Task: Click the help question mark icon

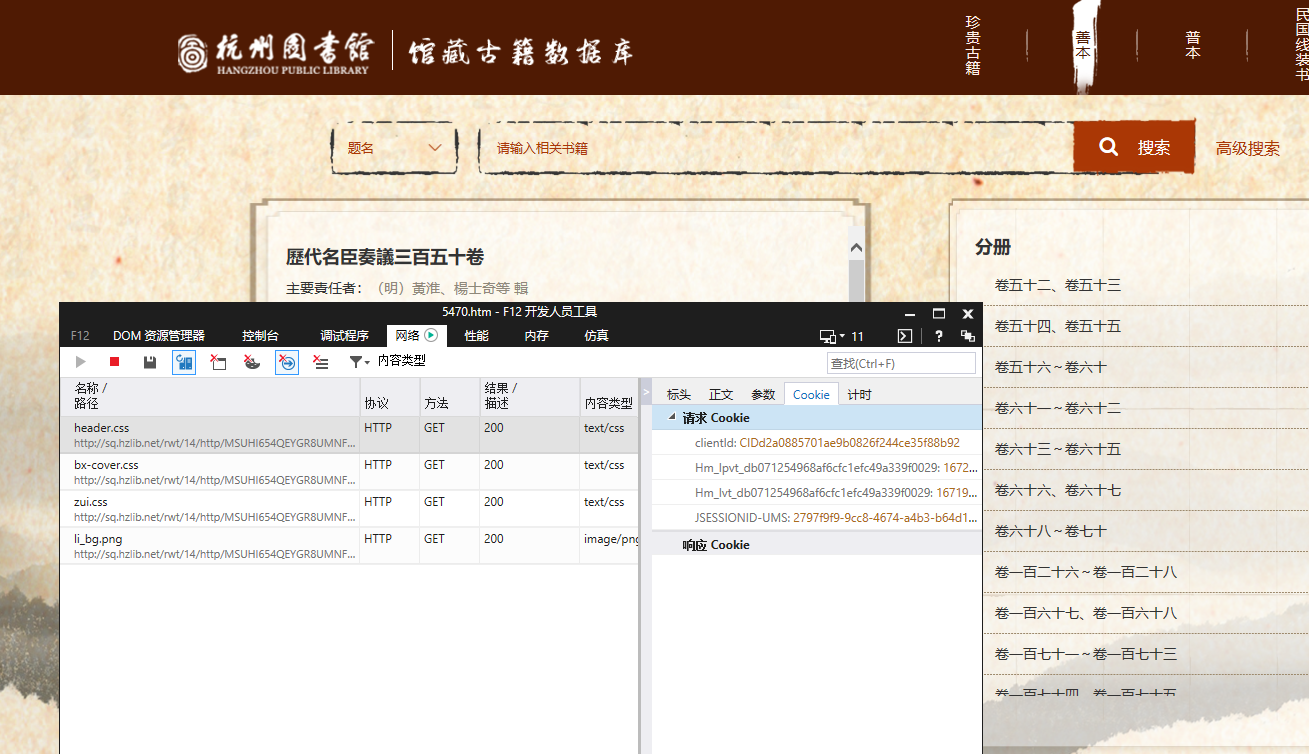Action: tap(939, 336)
